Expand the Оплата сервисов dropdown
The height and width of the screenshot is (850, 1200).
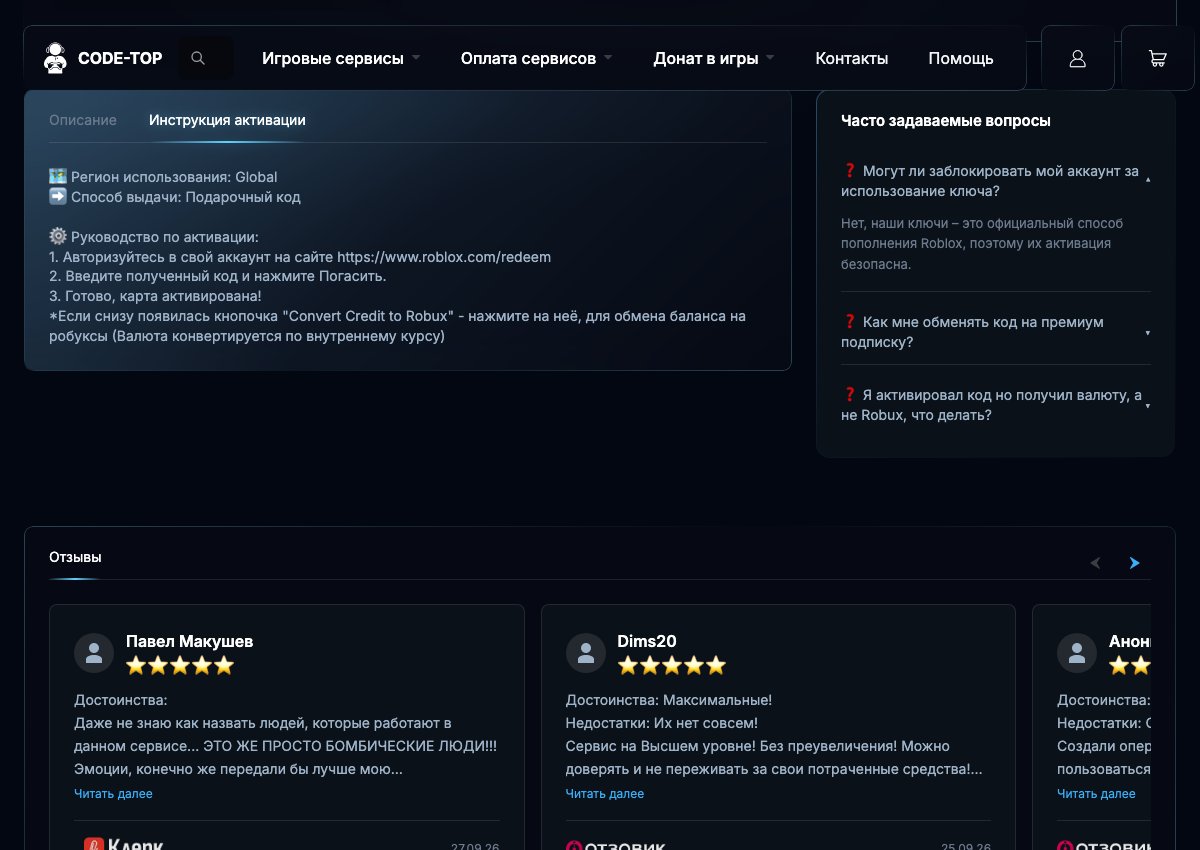536,58
